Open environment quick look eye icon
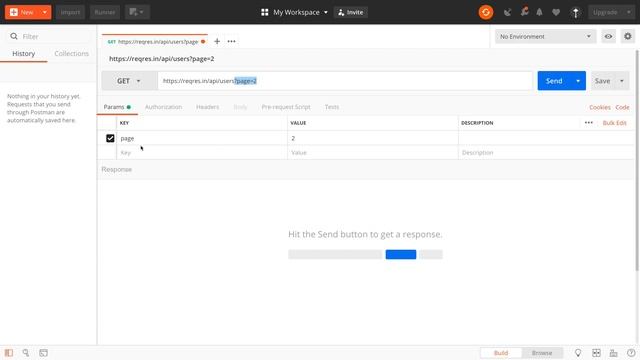 (x=608, y=36)
